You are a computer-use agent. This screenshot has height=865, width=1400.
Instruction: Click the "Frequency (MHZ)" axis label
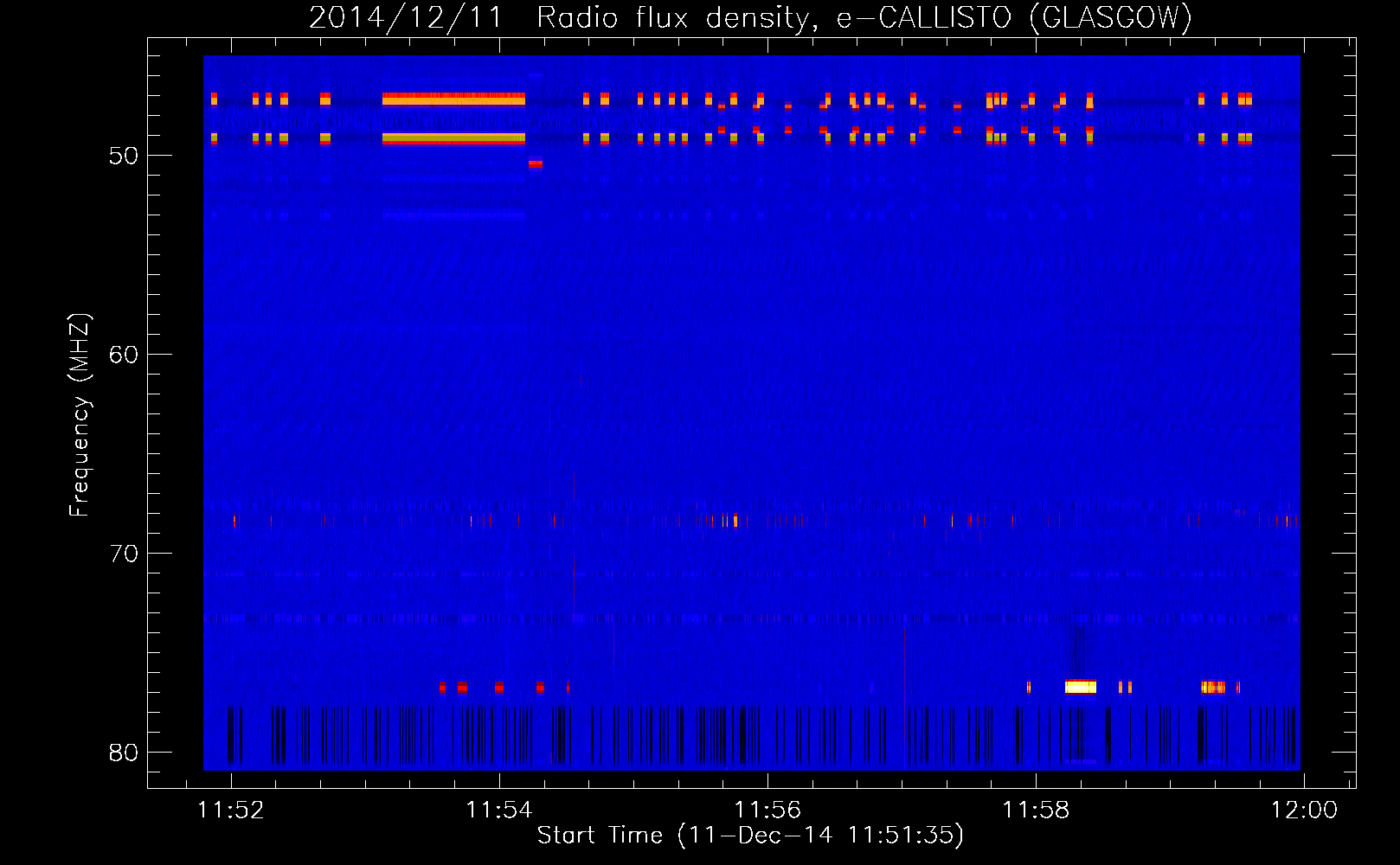coord(80,415)
